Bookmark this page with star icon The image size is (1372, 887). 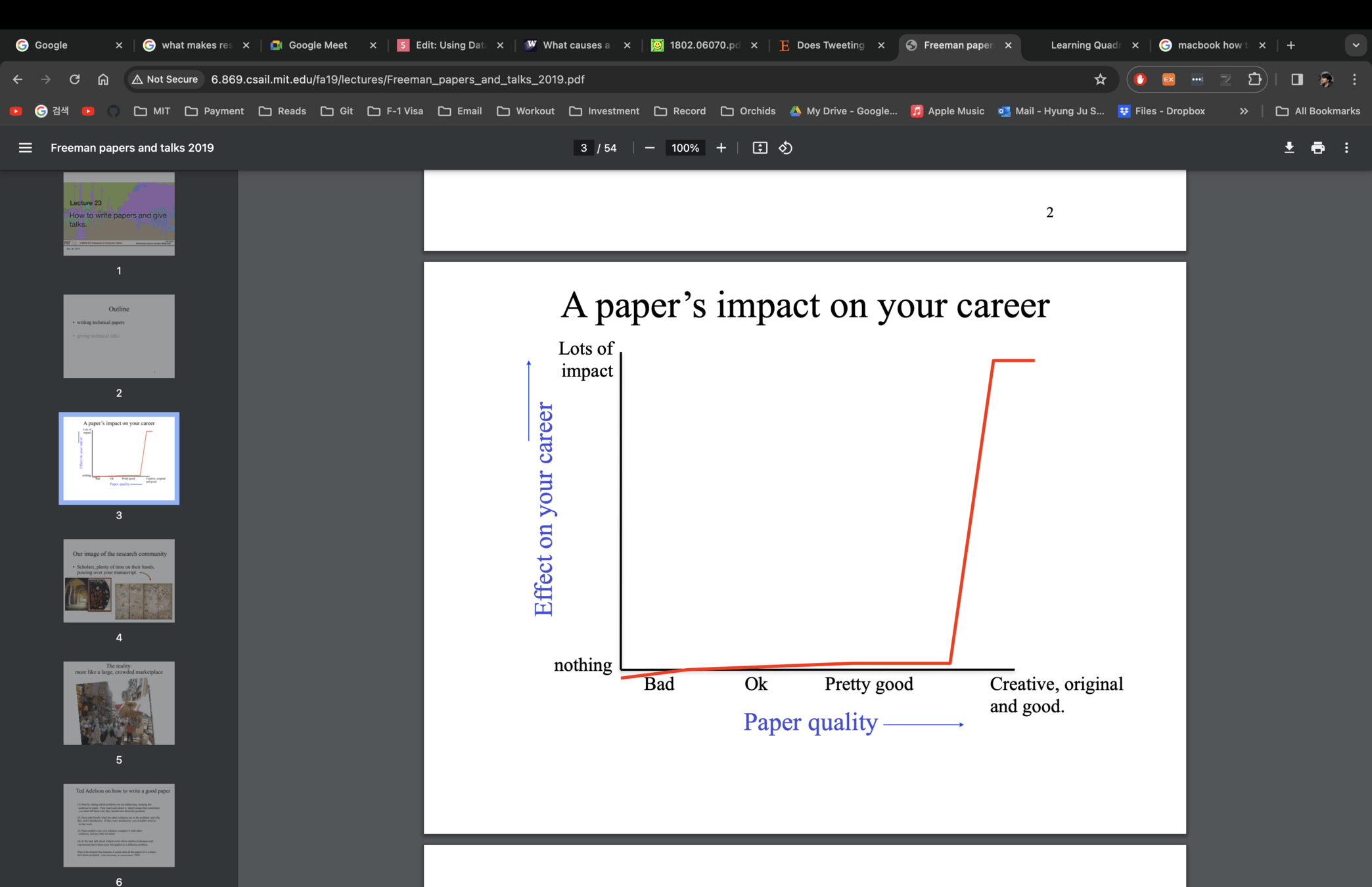coord(1100,80)
